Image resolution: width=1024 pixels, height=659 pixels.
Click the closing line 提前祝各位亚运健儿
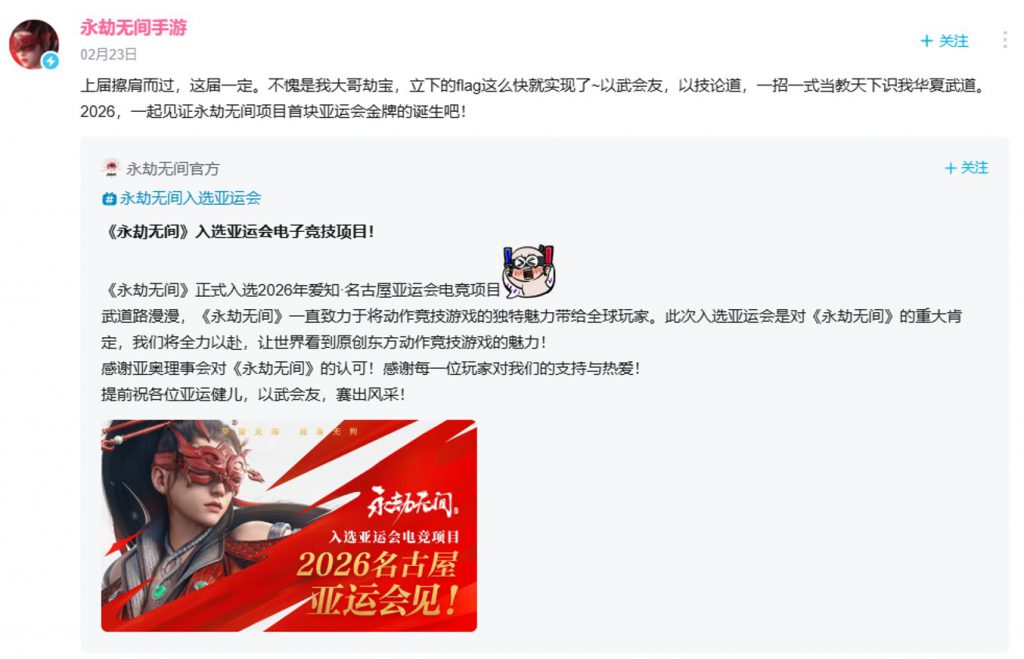point(253,394)
